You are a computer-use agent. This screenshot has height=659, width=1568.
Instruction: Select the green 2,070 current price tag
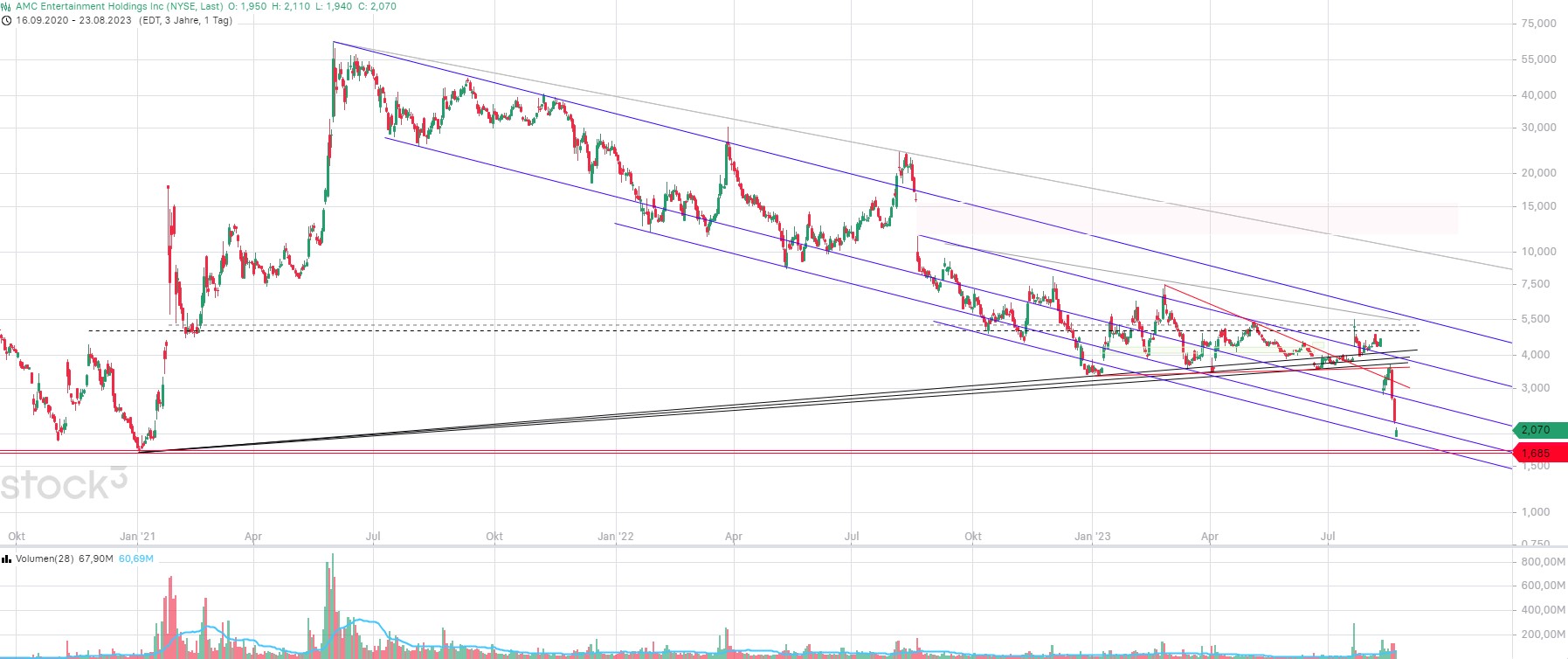pyautogui.click(x=1540, y=430)
